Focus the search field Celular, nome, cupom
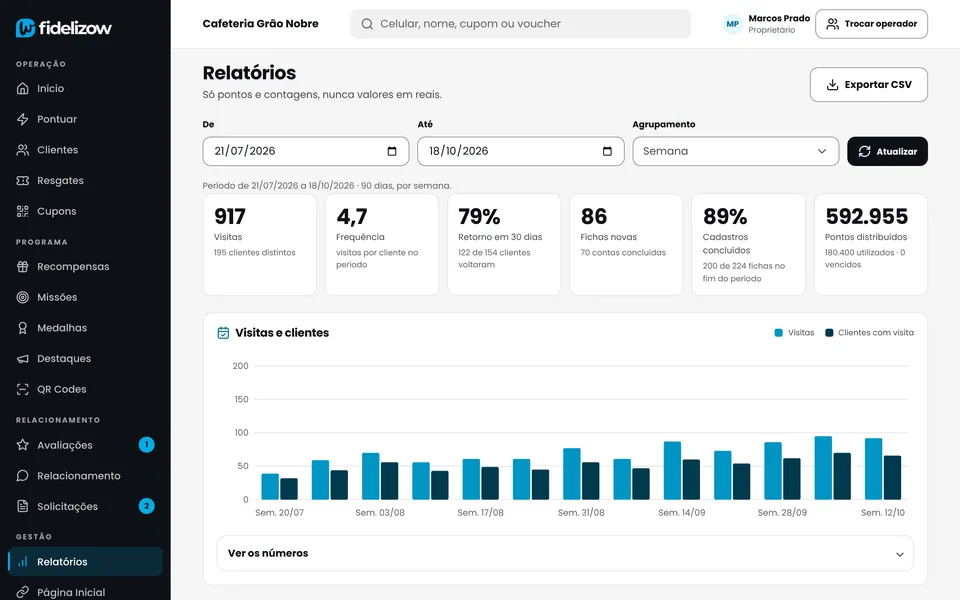 pos(520,24)
